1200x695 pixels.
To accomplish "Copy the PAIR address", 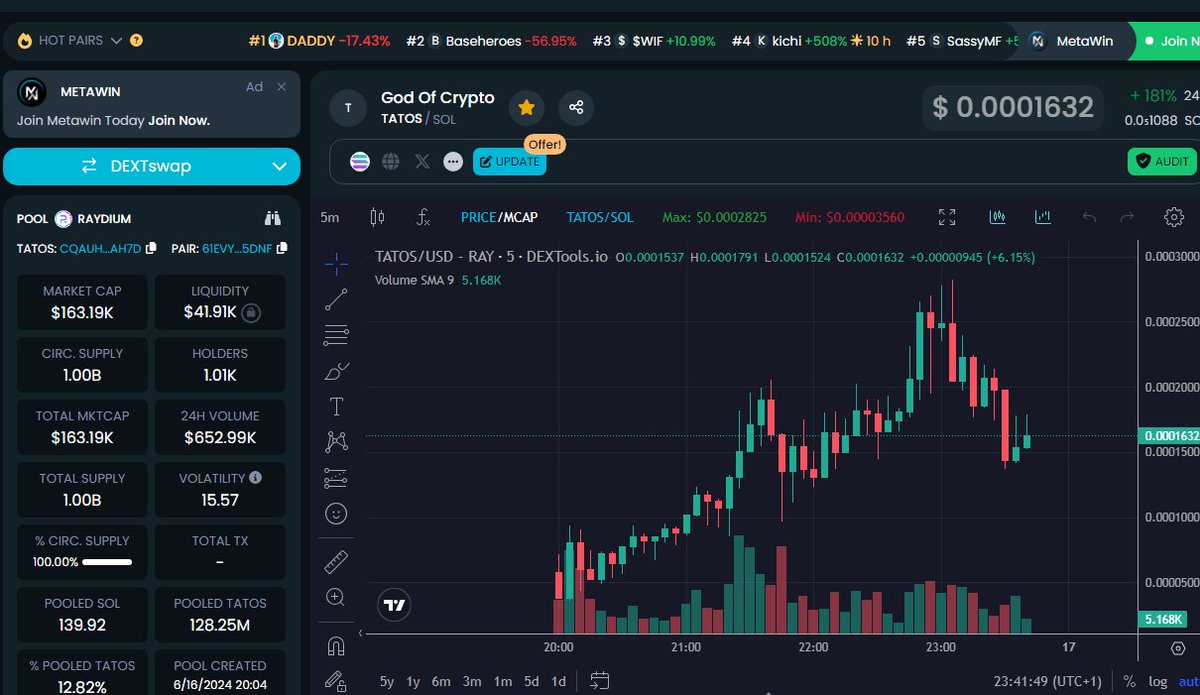I will [283, 247].
